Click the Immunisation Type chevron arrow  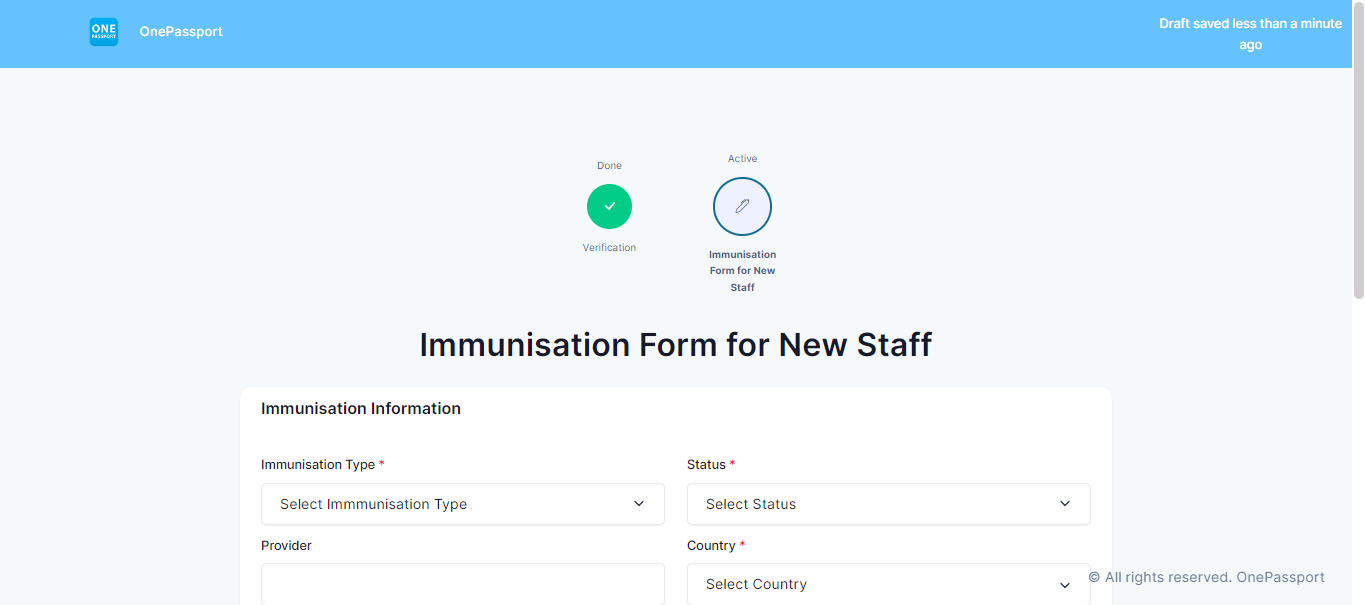[639, 504]
